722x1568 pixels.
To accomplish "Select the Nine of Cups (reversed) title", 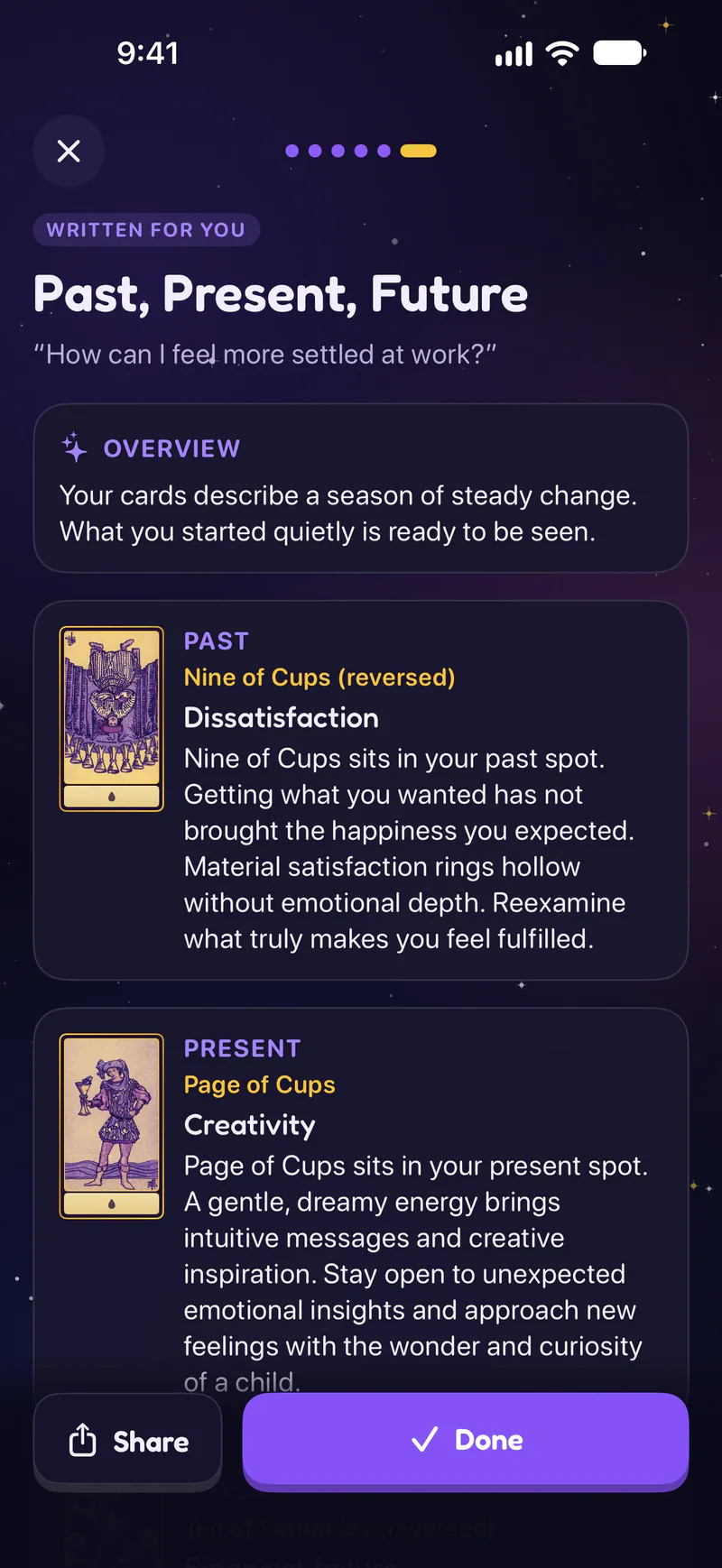I will point(319,678).
